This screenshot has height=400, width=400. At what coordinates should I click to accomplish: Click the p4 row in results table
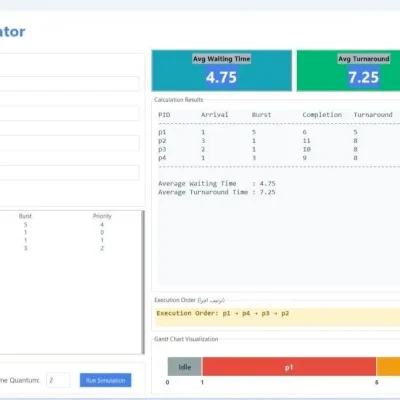click(x=279, y=158)
